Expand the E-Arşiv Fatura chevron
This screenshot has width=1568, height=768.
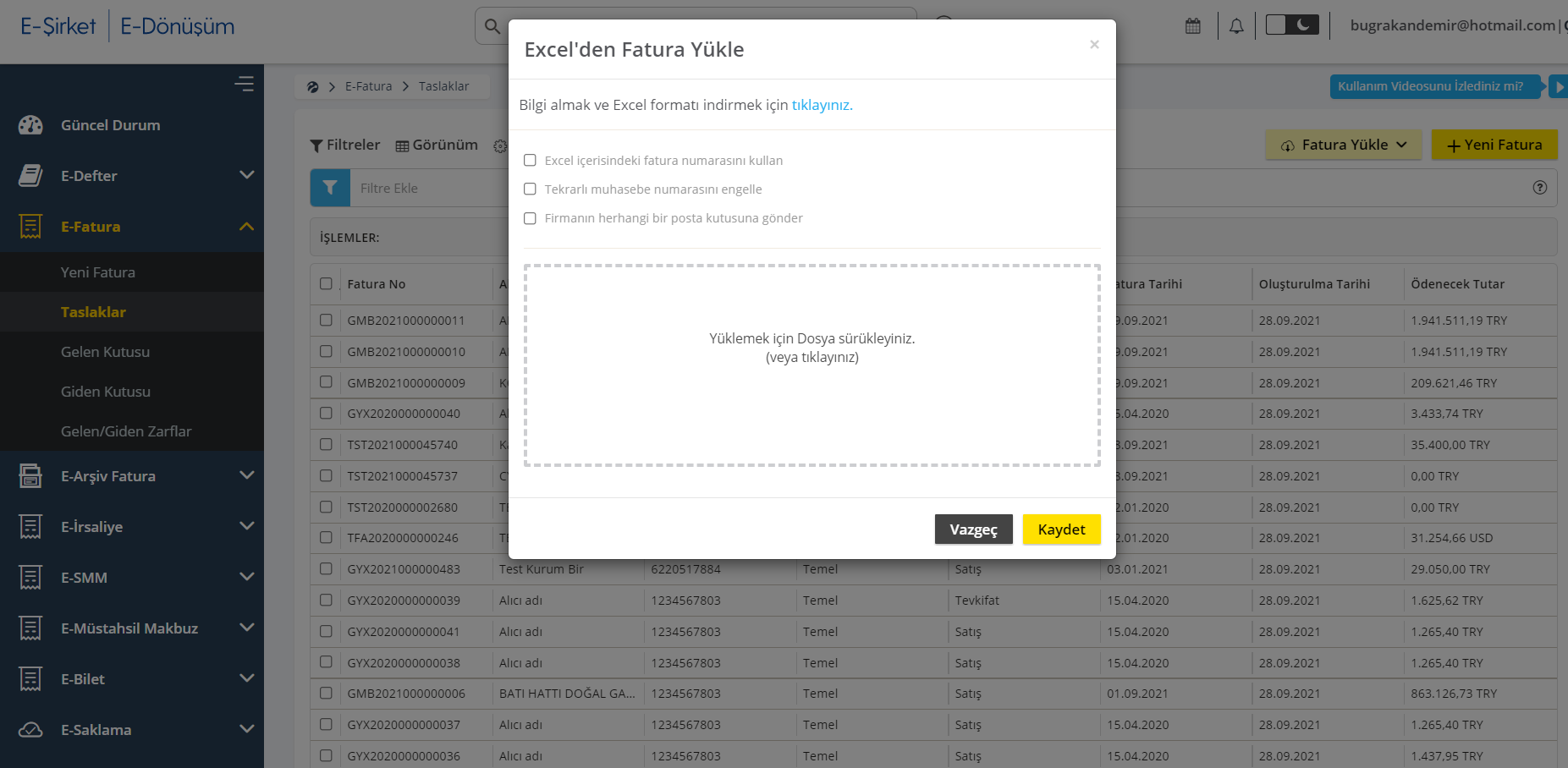point(247,475)
